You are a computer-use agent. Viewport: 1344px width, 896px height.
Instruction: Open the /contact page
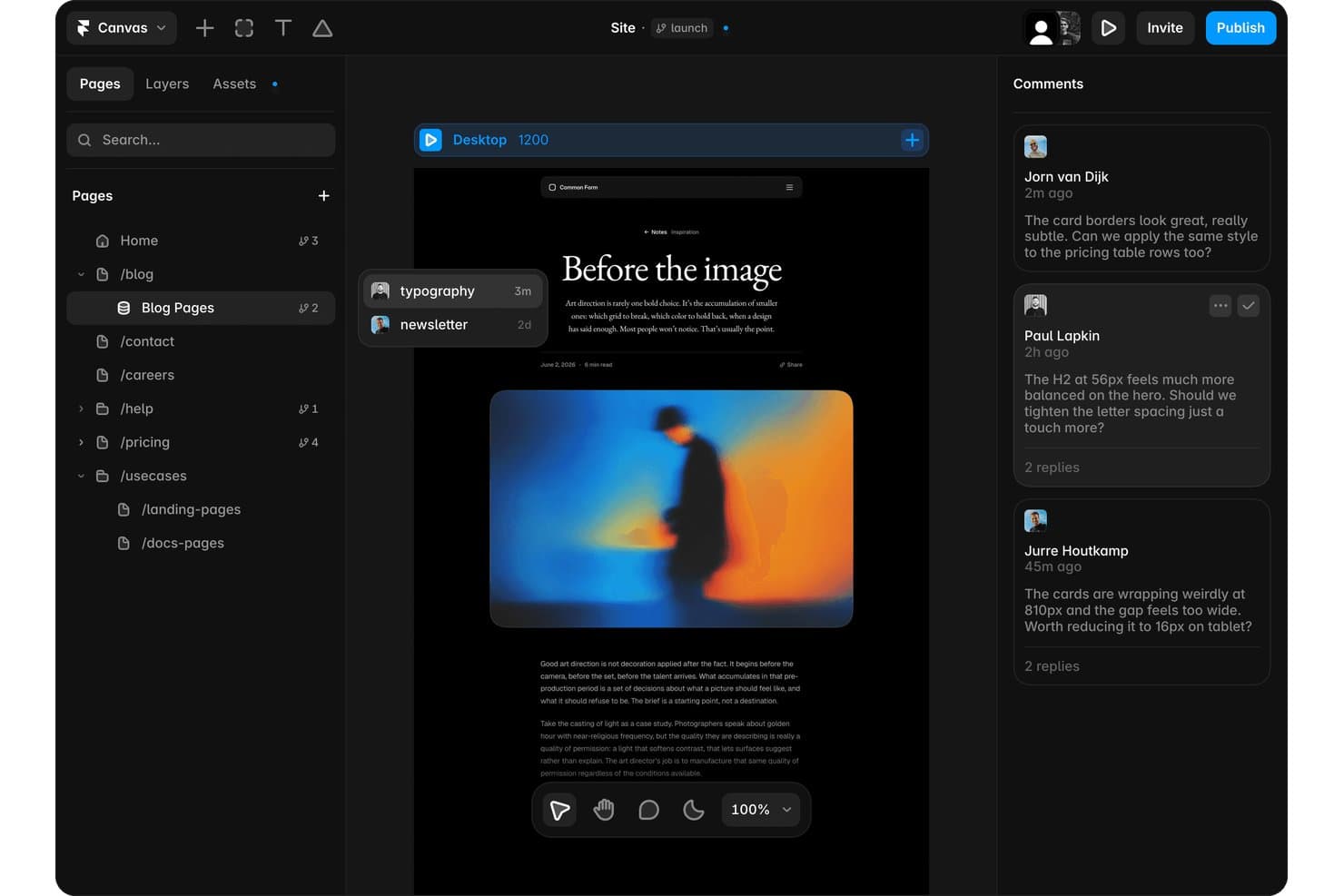tap(201, 341)
